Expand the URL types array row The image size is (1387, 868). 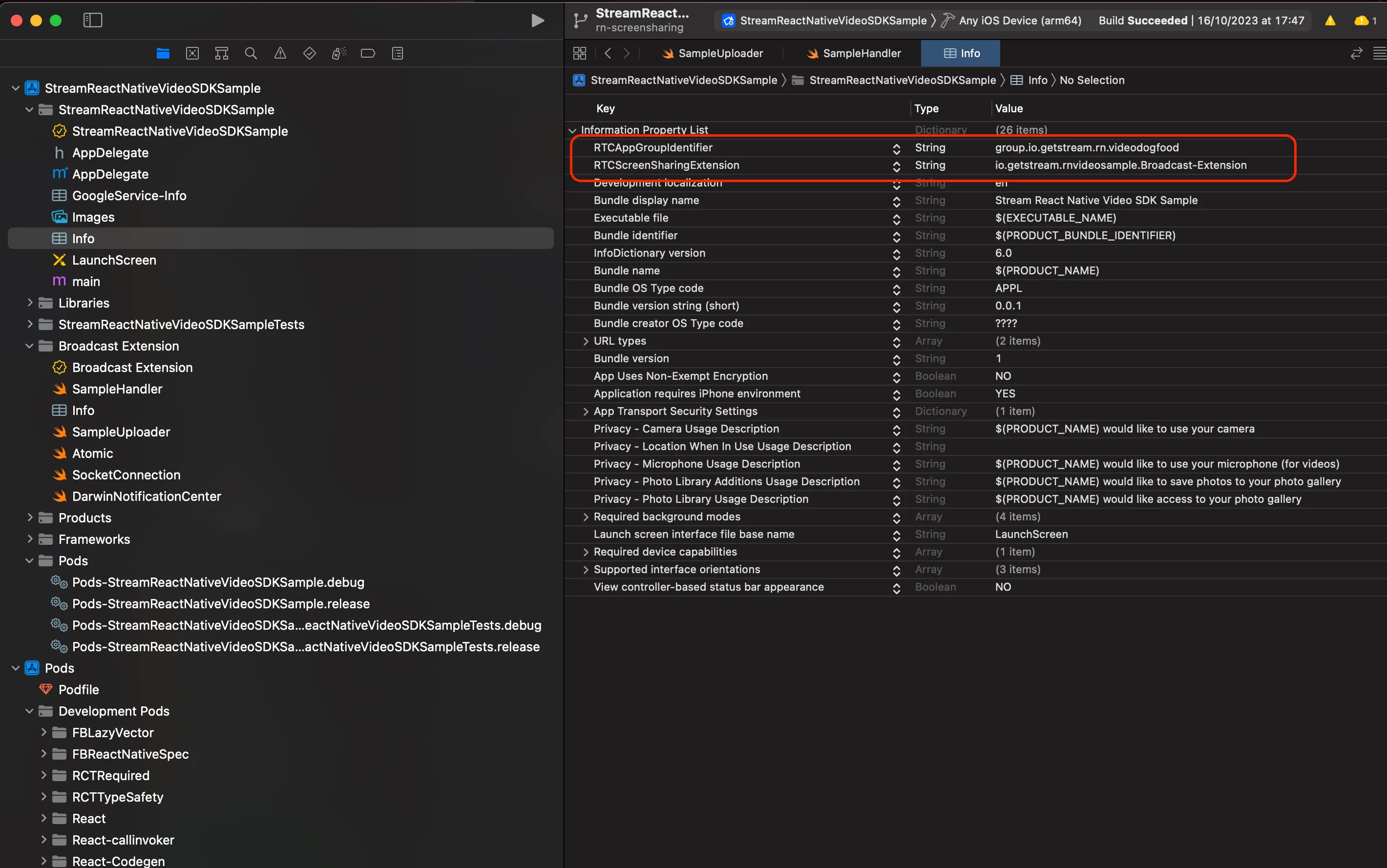585,341
